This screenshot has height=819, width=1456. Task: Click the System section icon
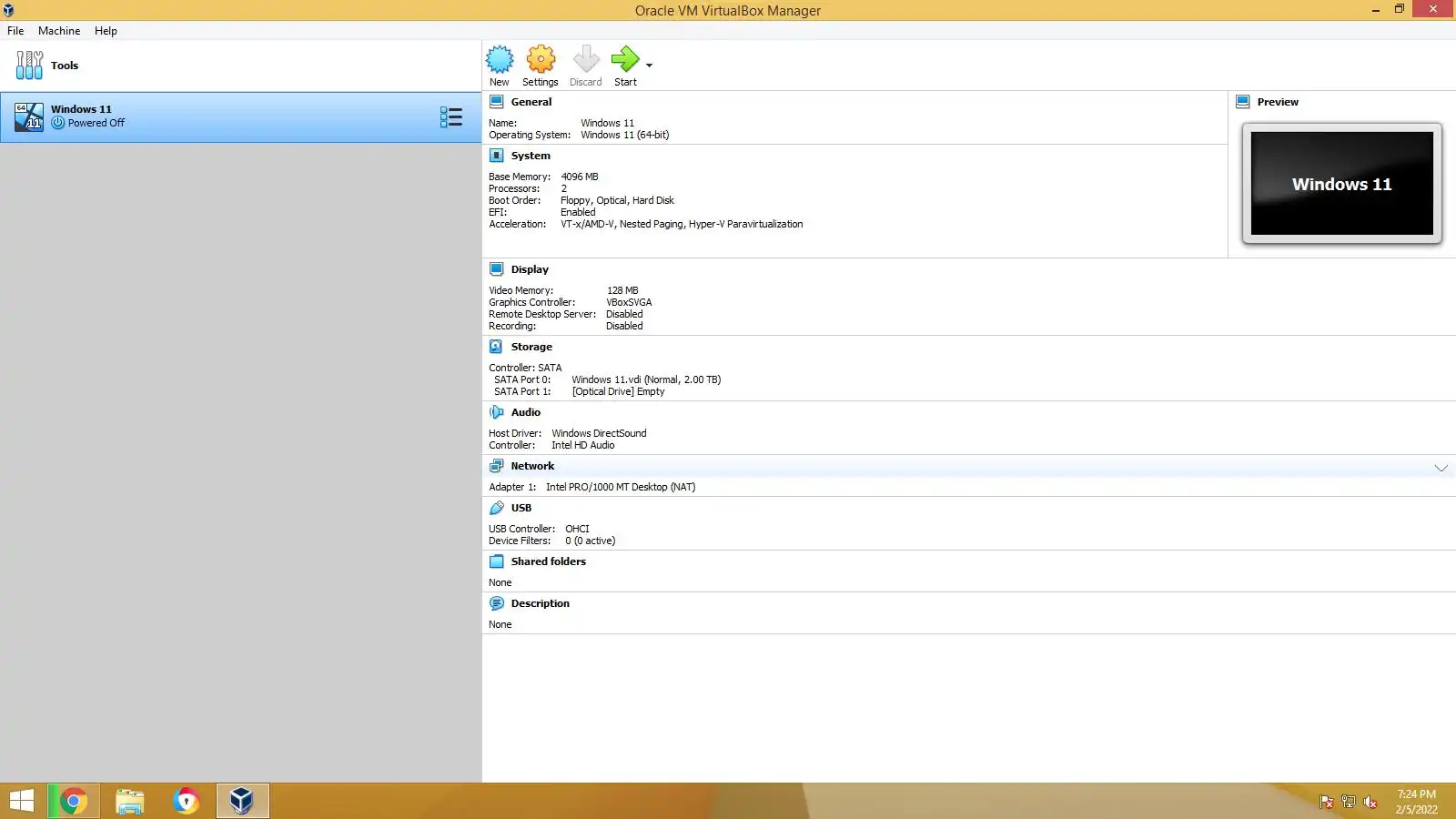pos(497,156)
